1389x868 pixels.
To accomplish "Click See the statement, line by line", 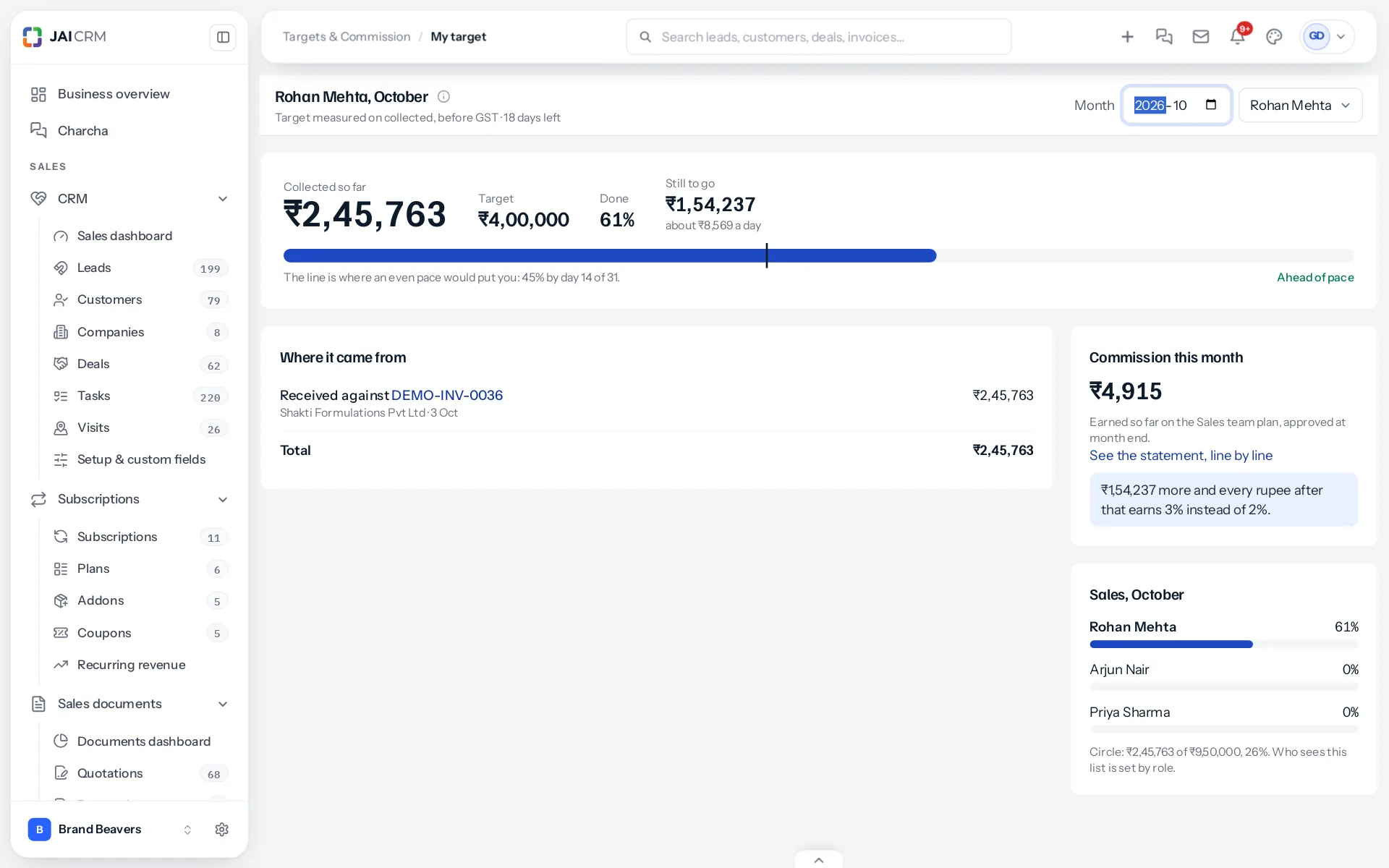I will click(x=1181, y=456).
